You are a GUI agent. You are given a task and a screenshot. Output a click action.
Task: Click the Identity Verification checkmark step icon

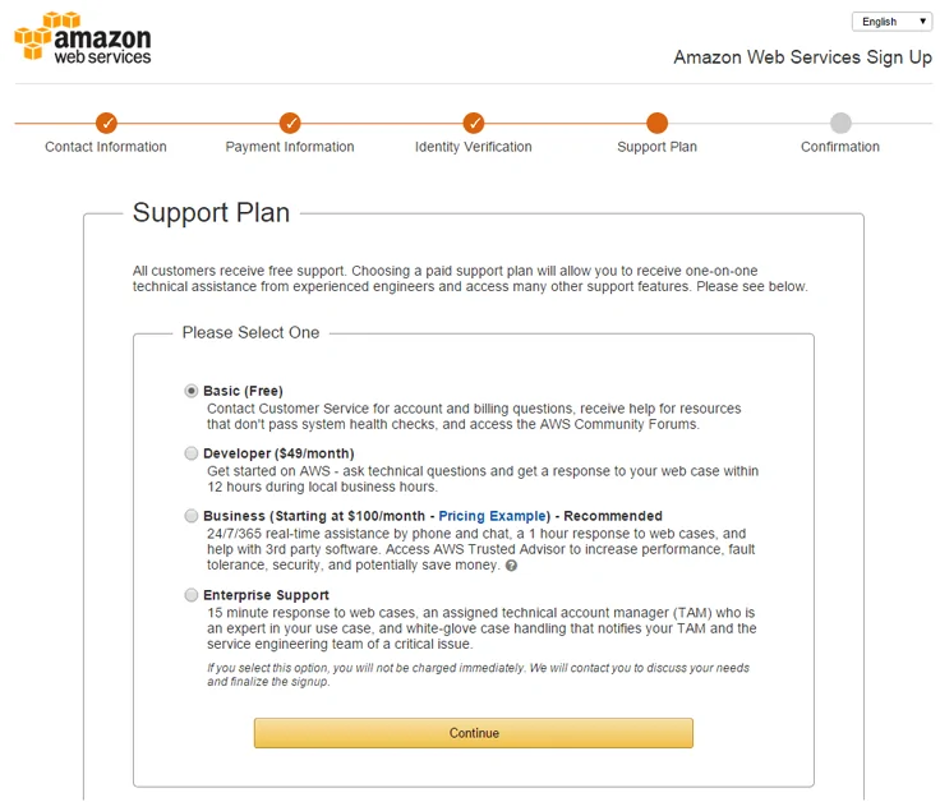474,123
